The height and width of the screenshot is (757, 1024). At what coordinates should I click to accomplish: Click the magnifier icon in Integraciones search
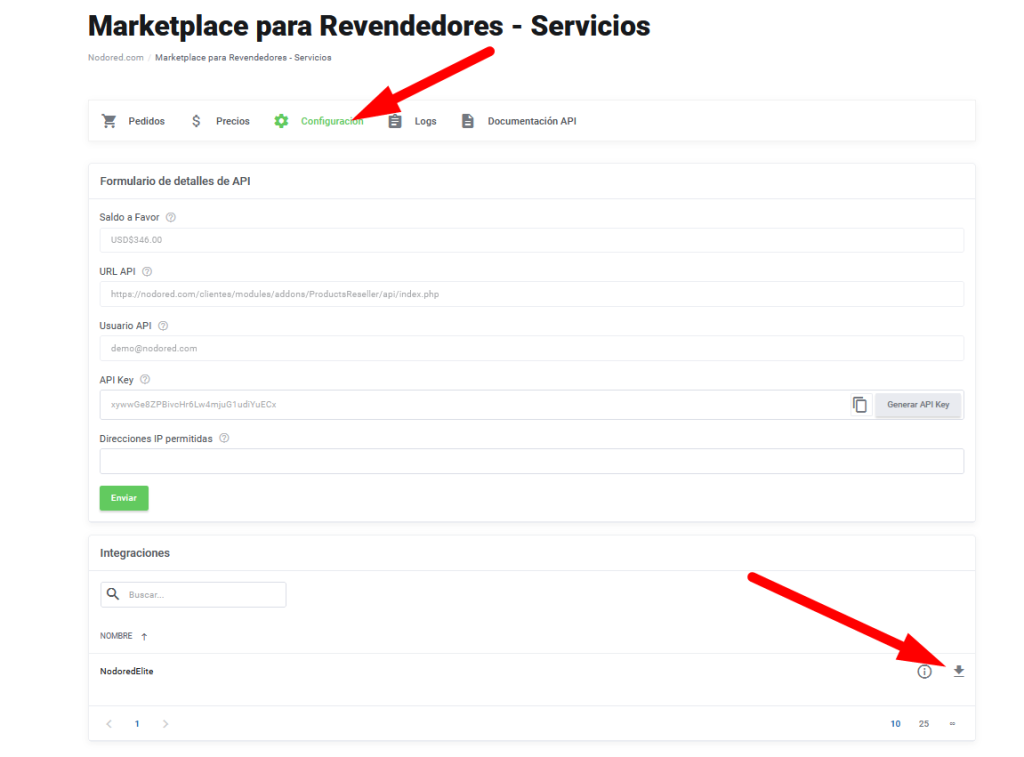tap(113, 594)
